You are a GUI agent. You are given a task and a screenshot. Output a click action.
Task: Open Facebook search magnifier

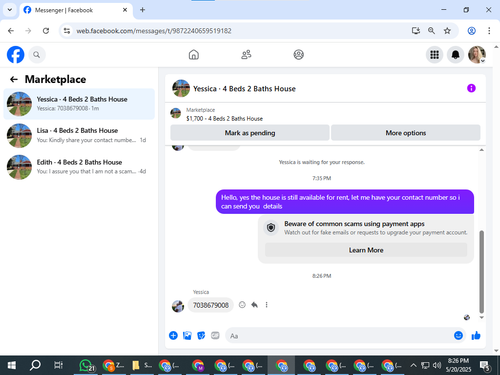pos(37,55)
